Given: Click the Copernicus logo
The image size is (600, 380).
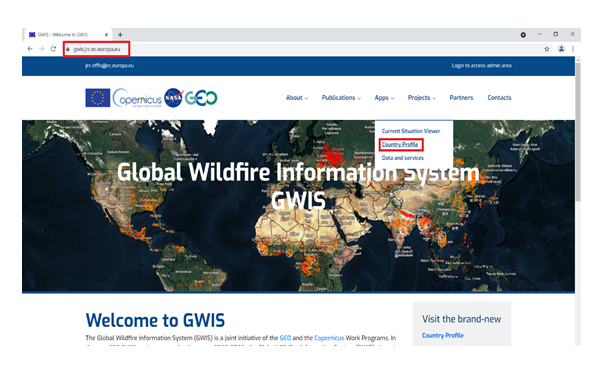Looking at the screenshot, I should point(137,98).
